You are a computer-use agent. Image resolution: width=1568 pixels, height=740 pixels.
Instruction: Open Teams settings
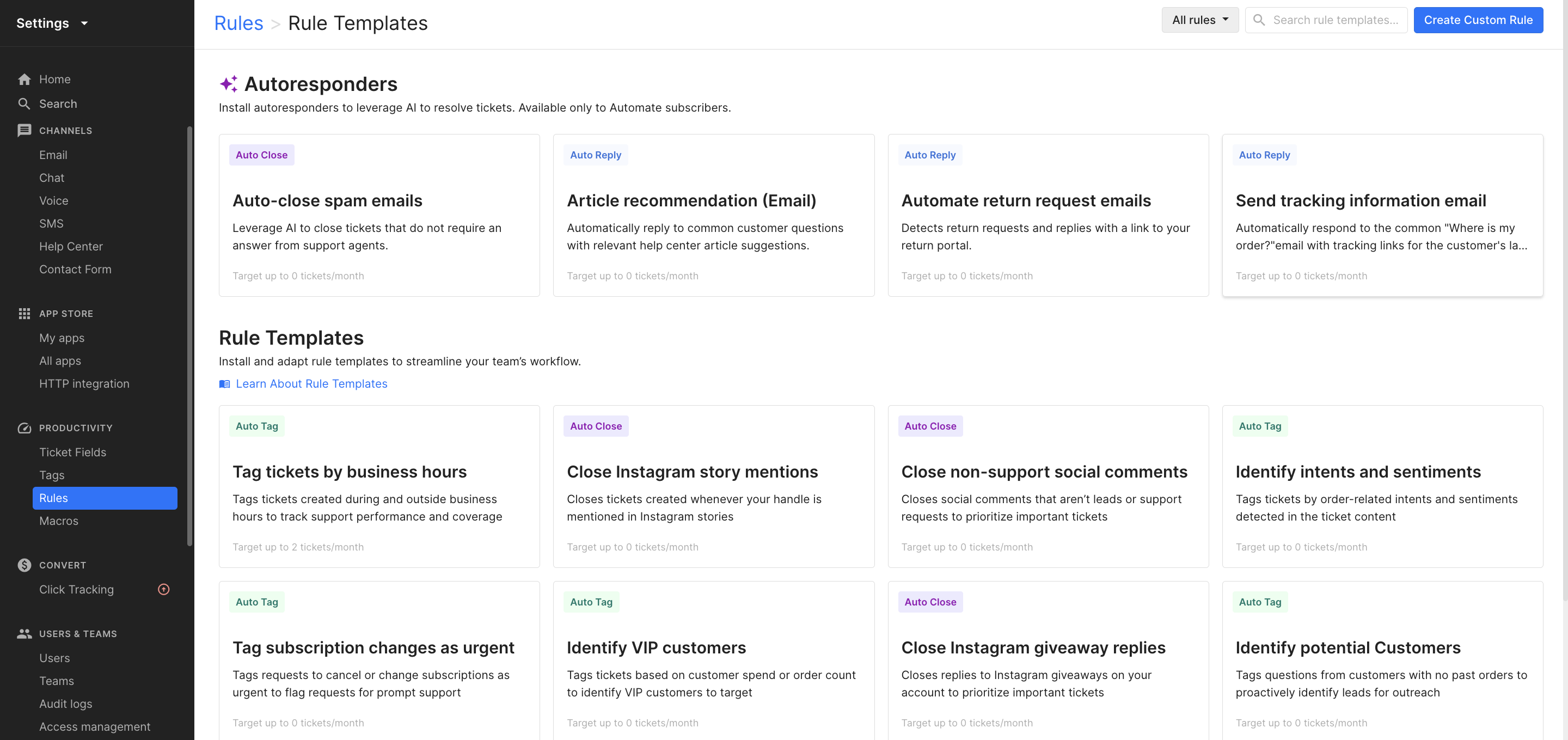pyautogui.click(x=57, y=682)
